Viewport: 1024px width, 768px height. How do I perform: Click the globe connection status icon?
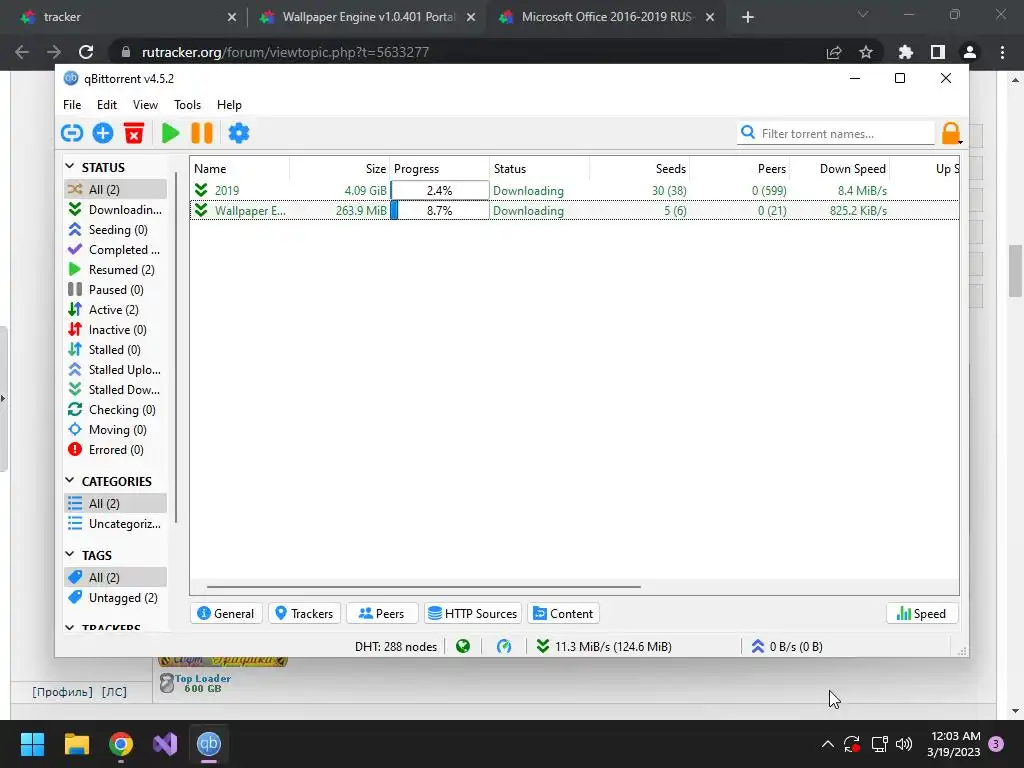pos(463,647)
